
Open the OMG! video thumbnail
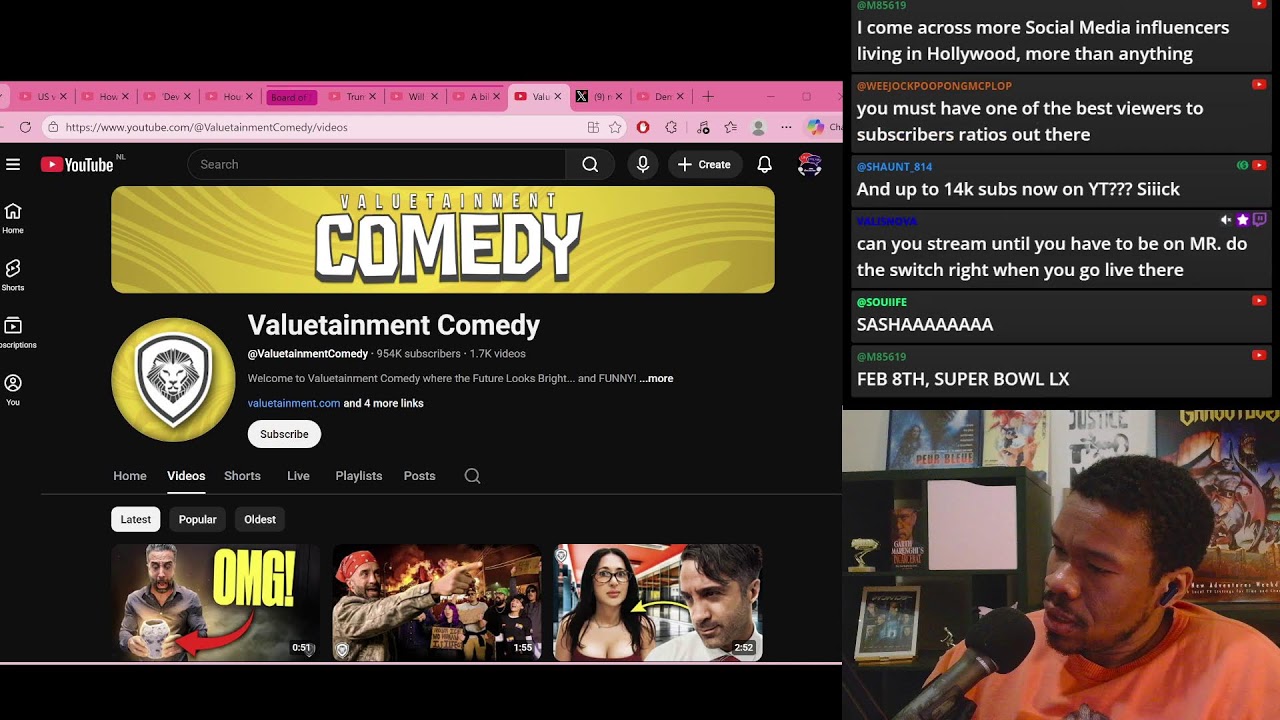[215, 602]
